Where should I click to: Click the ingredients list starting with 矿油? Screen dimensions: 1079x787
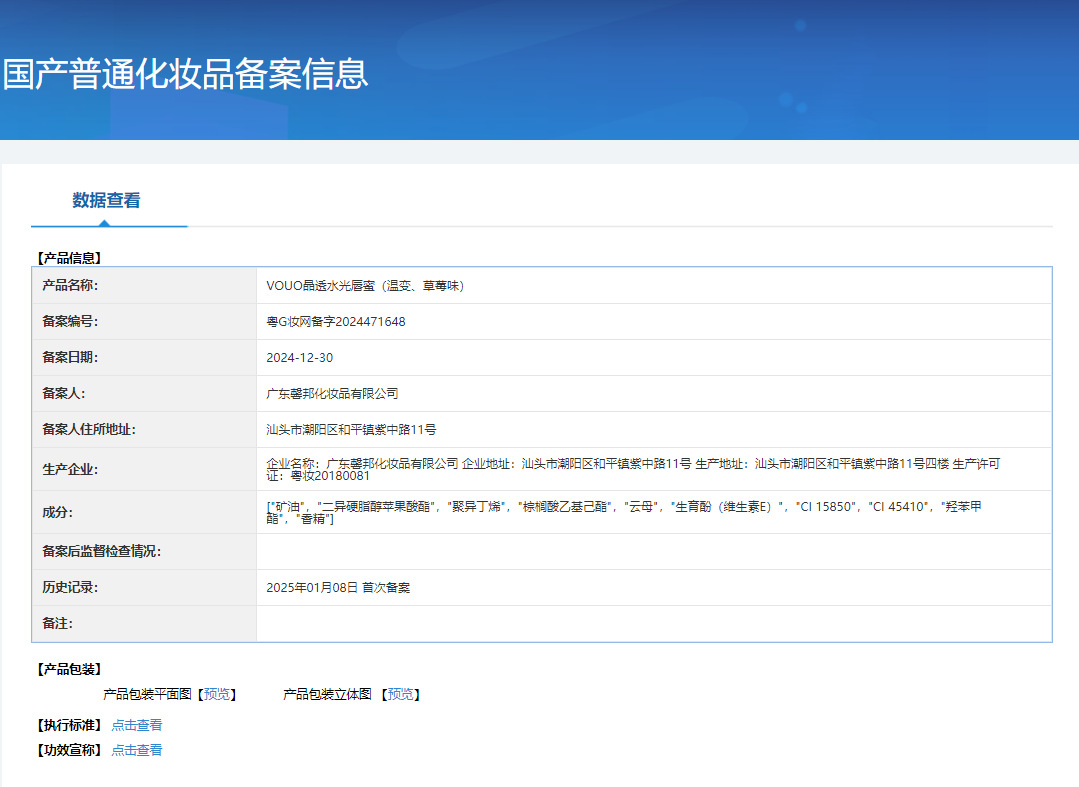[x=623, y=513]
